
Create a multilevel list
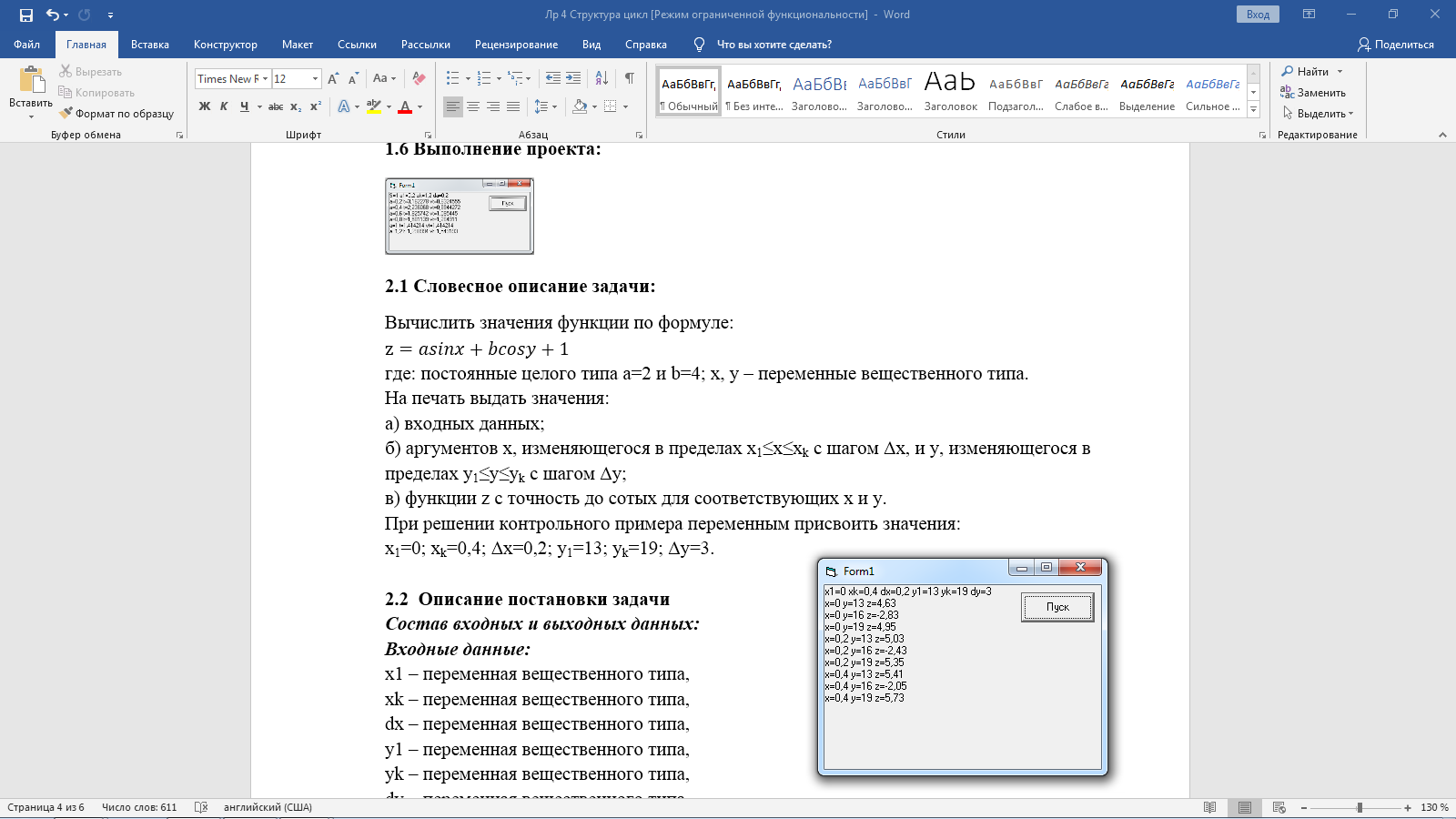515,79
